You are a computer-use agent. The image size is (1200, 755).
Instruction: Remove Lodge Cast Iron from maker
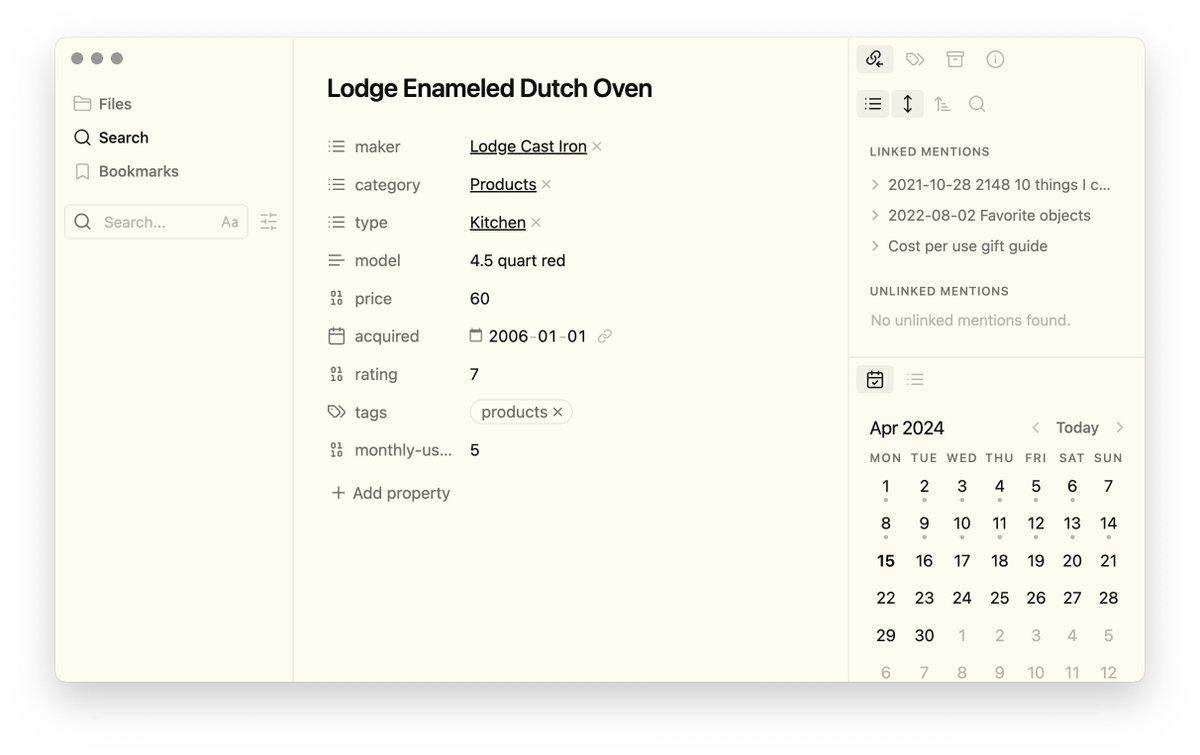(597, 147)
